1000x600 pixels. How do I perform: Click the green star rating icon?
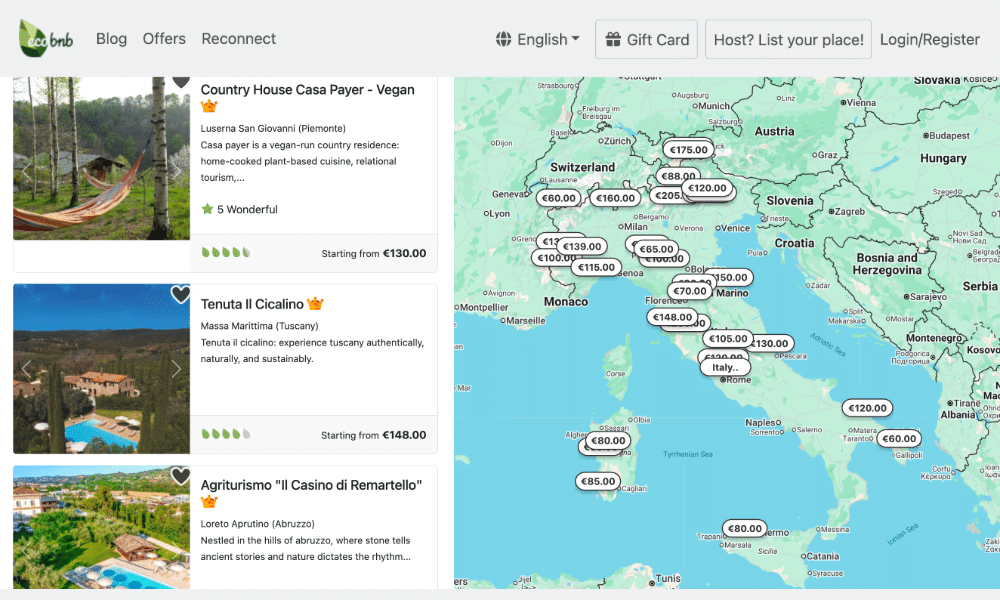[x=207, y=209]
